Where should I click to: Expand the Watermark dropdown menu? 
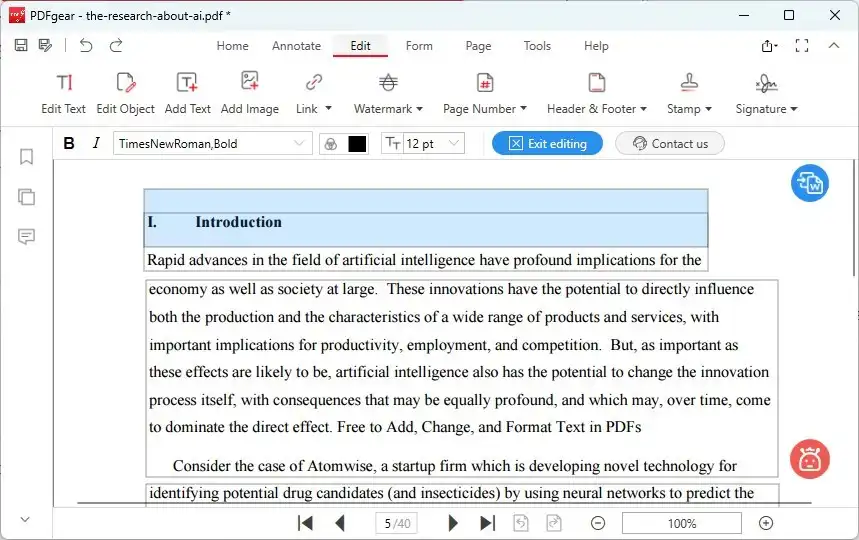388,93
